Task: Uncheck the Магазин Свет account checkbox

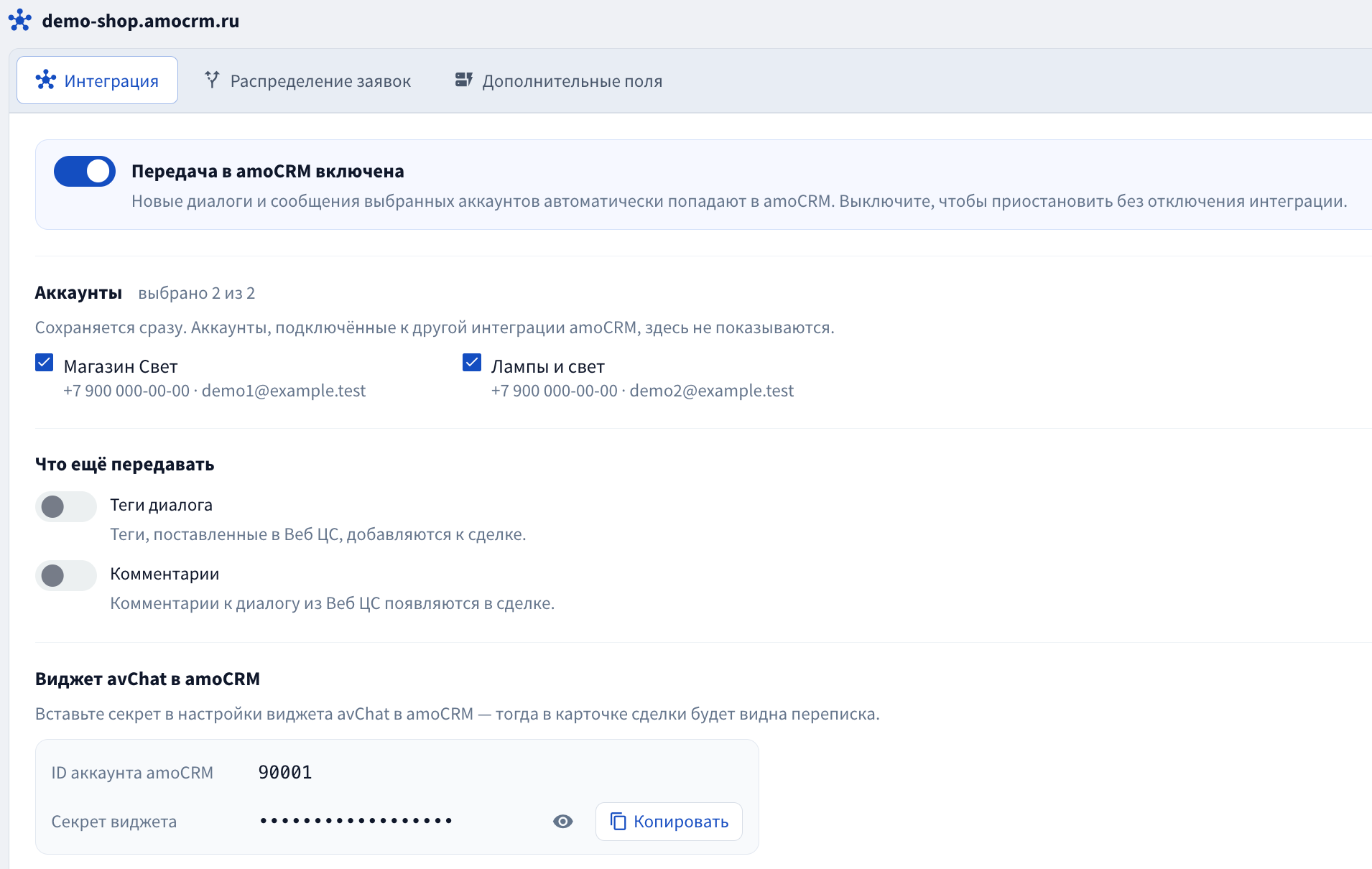Action: 45,363
